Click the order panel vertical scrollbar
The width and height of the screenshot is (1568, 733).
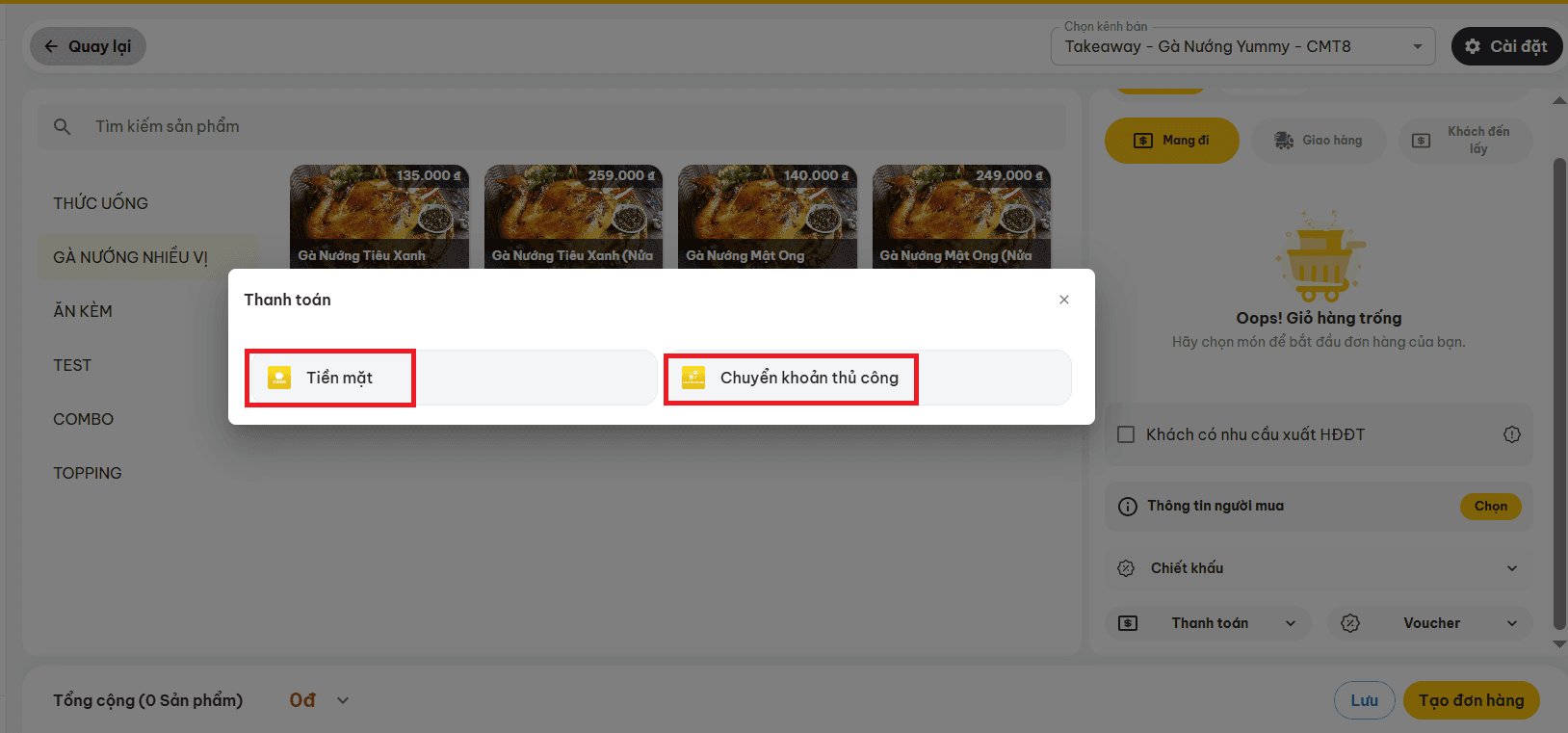(x=1559, y=393)
